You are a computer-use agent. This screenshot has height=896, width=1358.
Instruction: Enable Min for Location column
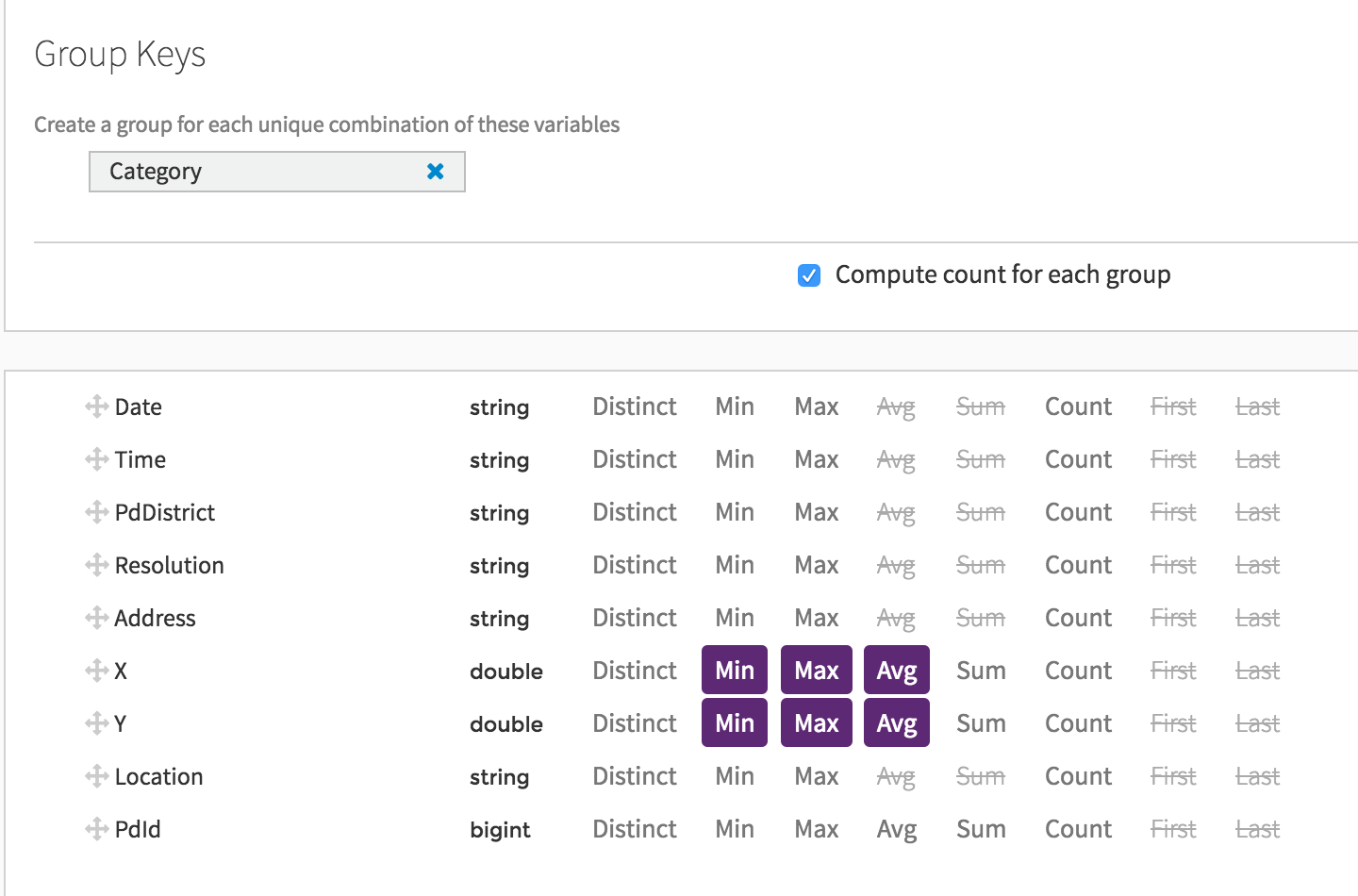[735, 776]
